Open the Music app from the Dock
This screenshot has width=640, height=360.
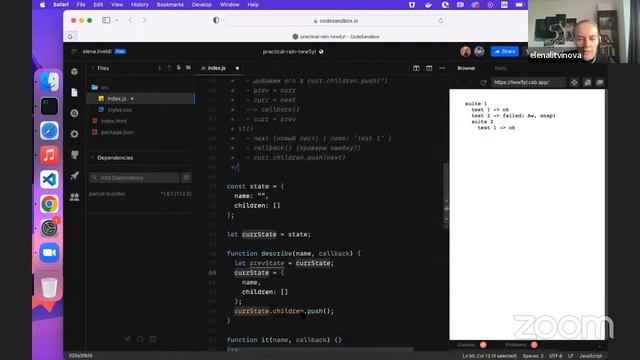point(49,155)
